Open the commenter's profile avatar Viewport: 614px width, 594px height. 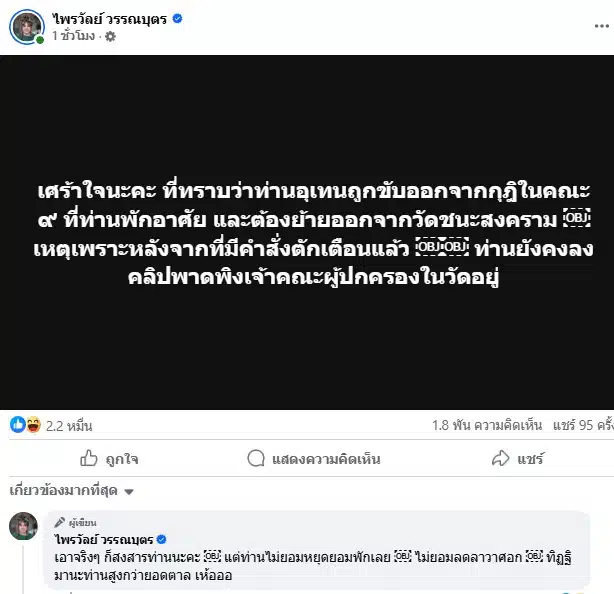[23, 526]
